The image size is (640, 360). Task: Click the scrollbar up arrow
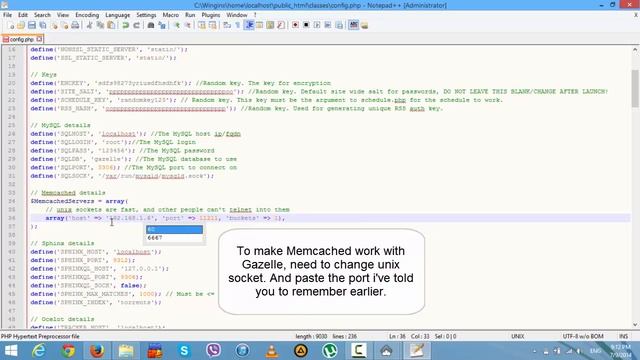pos(635,49)
